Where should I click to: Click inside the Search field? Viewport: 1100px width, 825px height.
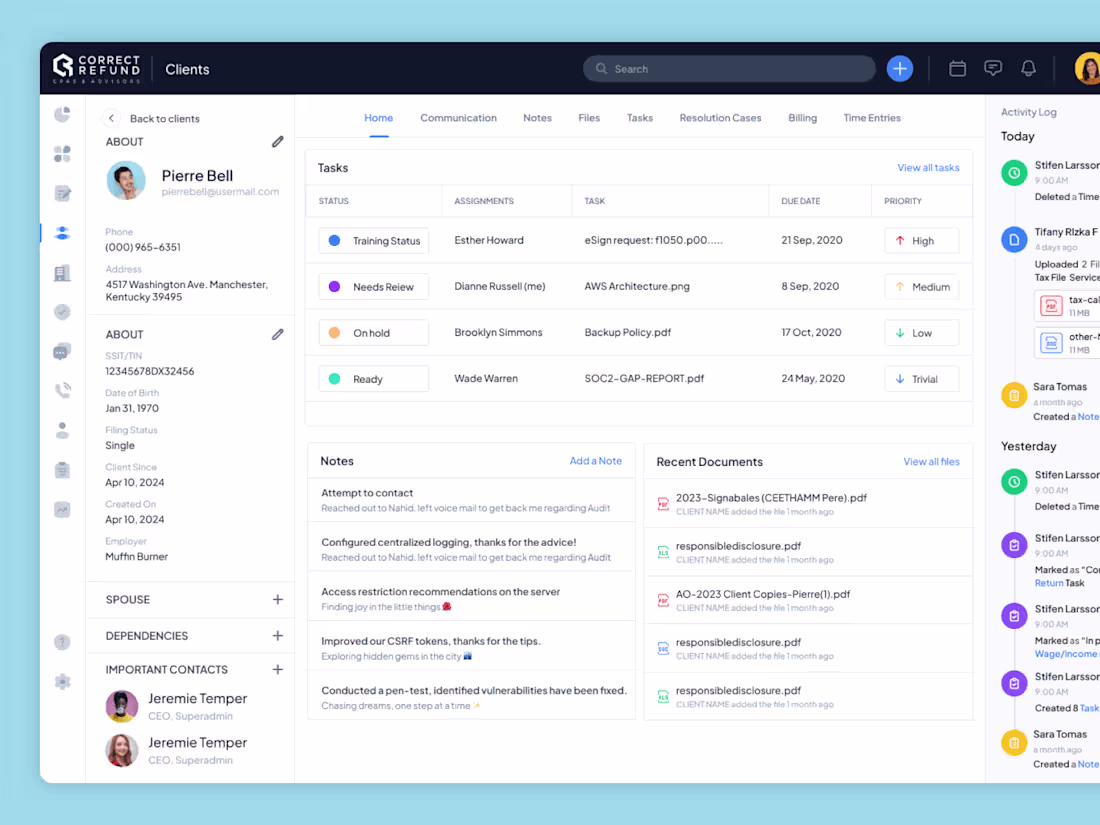coord(729,68)
